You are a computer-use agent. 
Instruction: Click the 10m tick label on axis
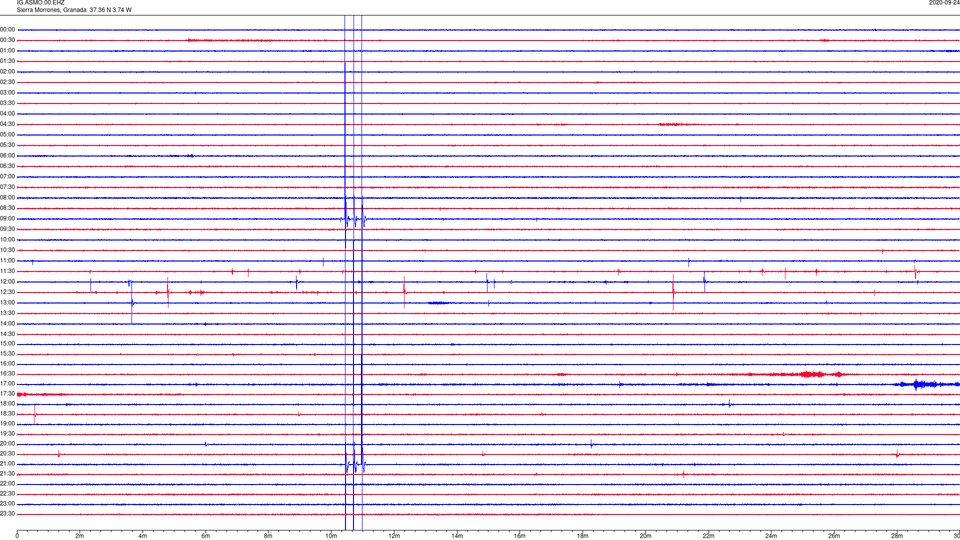pyautogui.click(x=331, y=536)
